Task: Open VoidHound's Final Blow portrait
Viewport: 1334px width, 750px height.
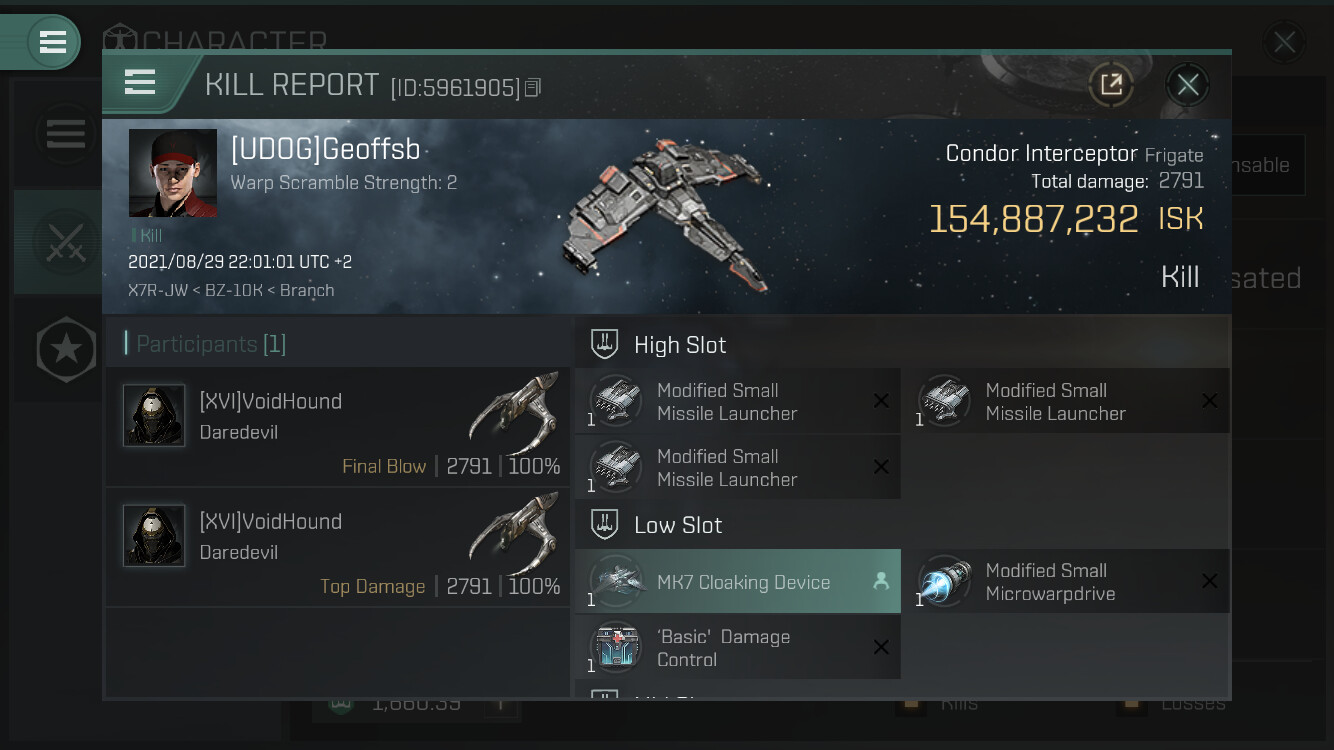Action: click(x=154, y=415)
